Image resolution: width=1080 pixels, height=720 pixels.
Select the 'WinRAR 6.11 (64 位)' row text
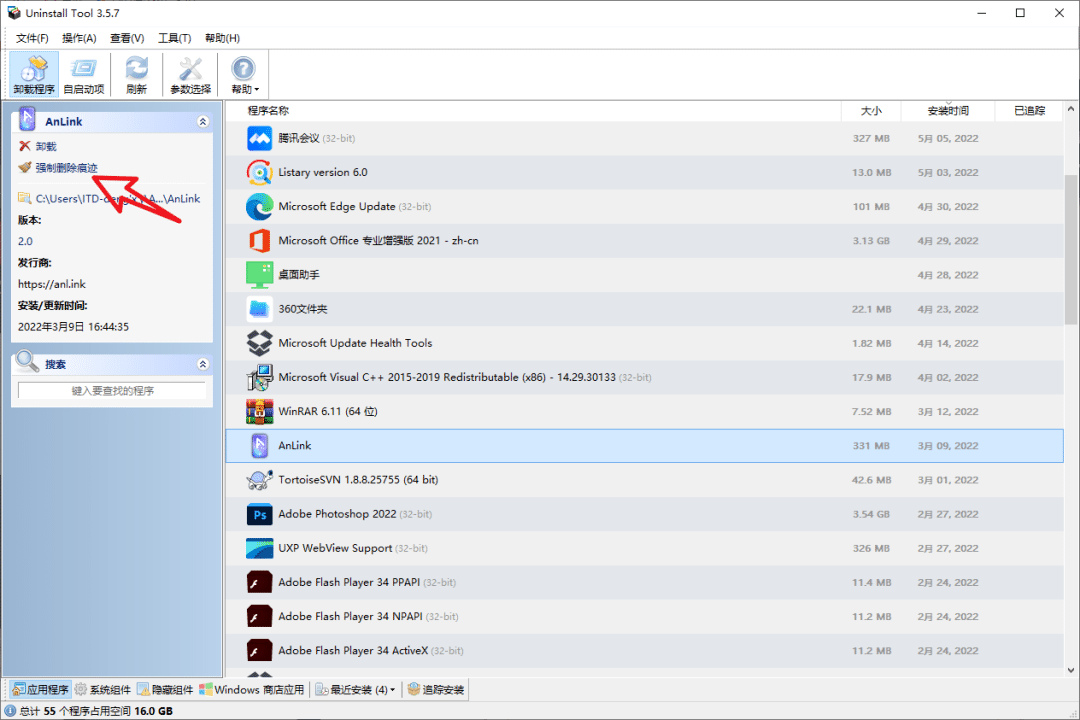(x=328, y=411)
